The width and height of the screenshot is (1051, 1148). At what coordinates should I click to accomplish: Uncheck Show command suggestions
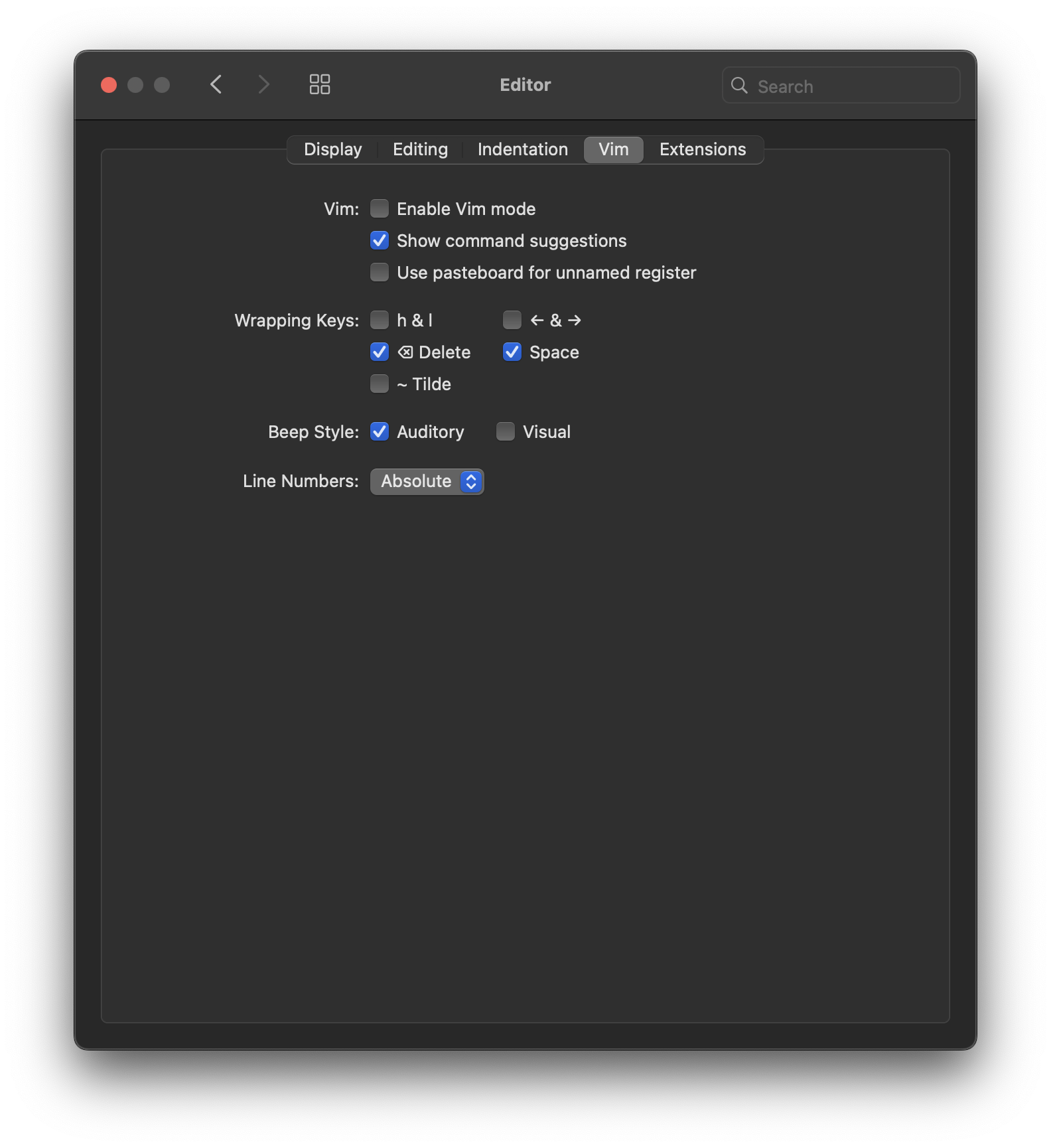(380, 240)
